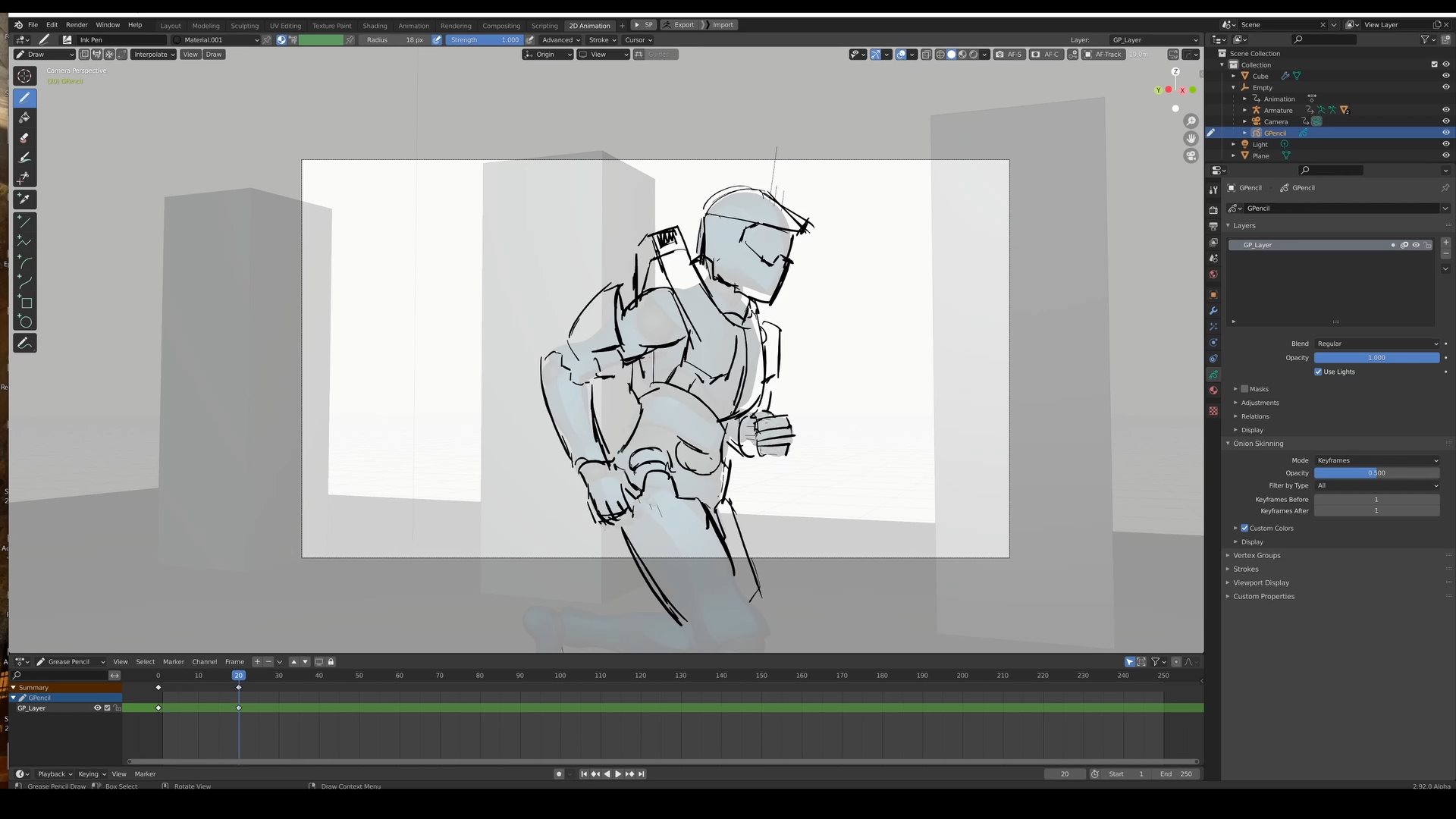The height and width of the screenshot is (819, 1456).
Task: Select the Box shape tool
Action: tap(24, 303)
